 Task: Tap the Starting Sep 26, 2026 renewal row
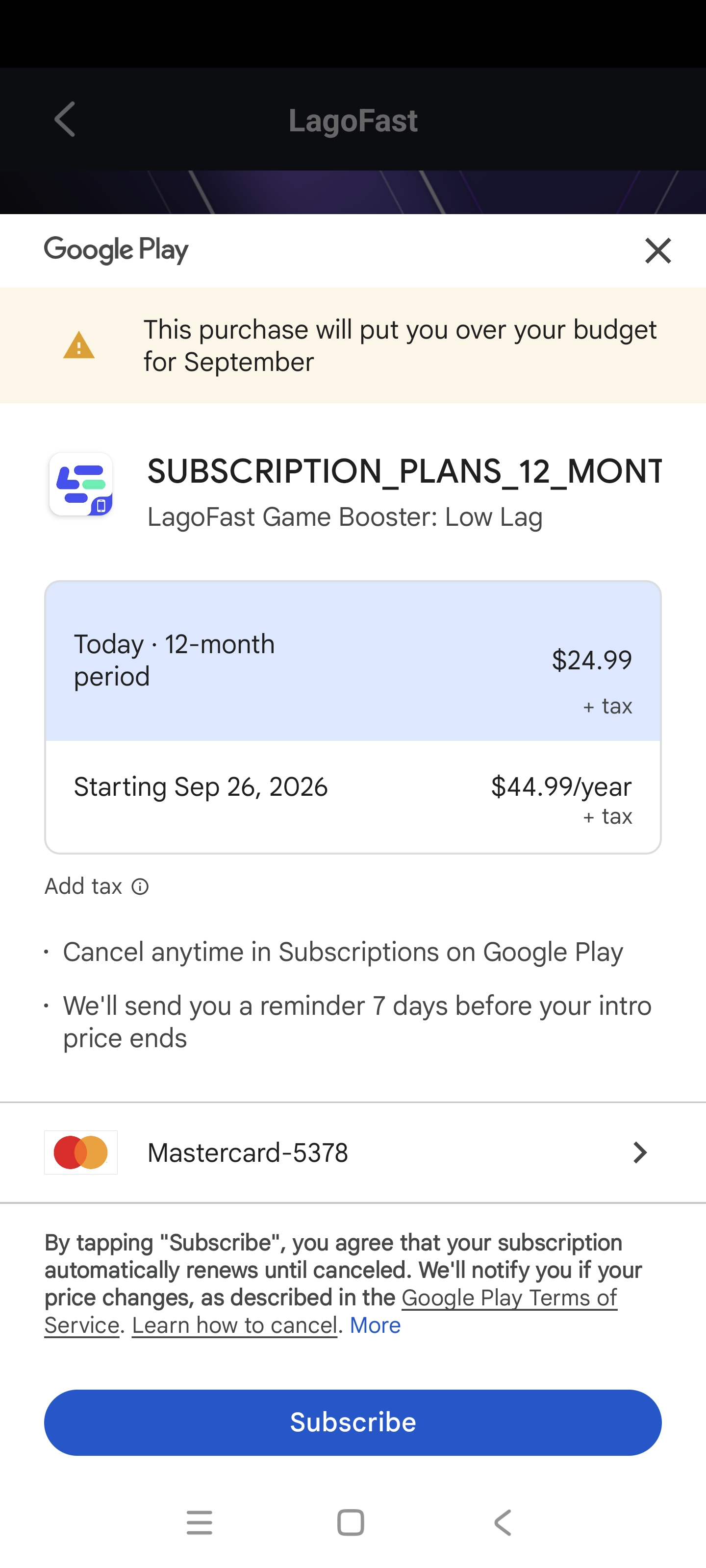pyautogui.click(x=353, y=797)
